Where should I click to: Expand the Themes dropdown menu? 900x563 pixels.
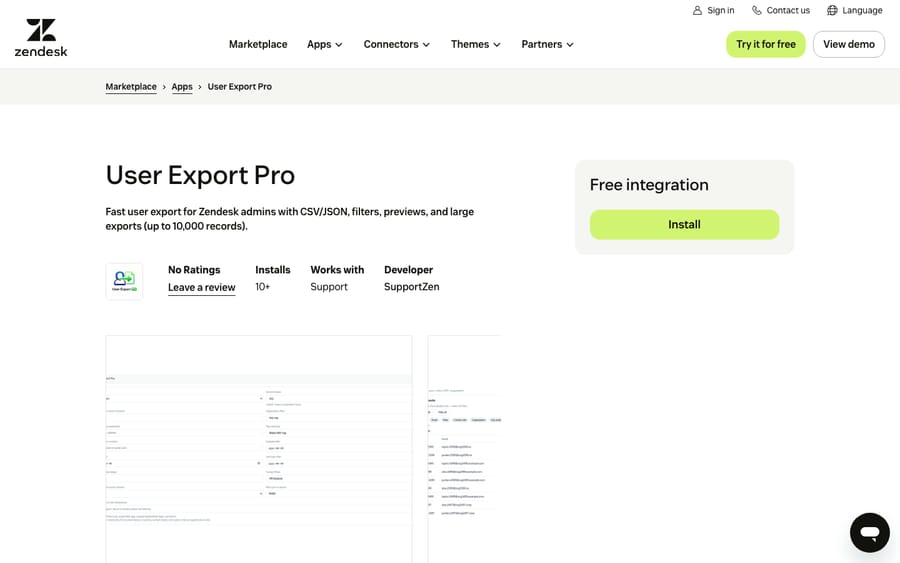[x=476, y=44]
